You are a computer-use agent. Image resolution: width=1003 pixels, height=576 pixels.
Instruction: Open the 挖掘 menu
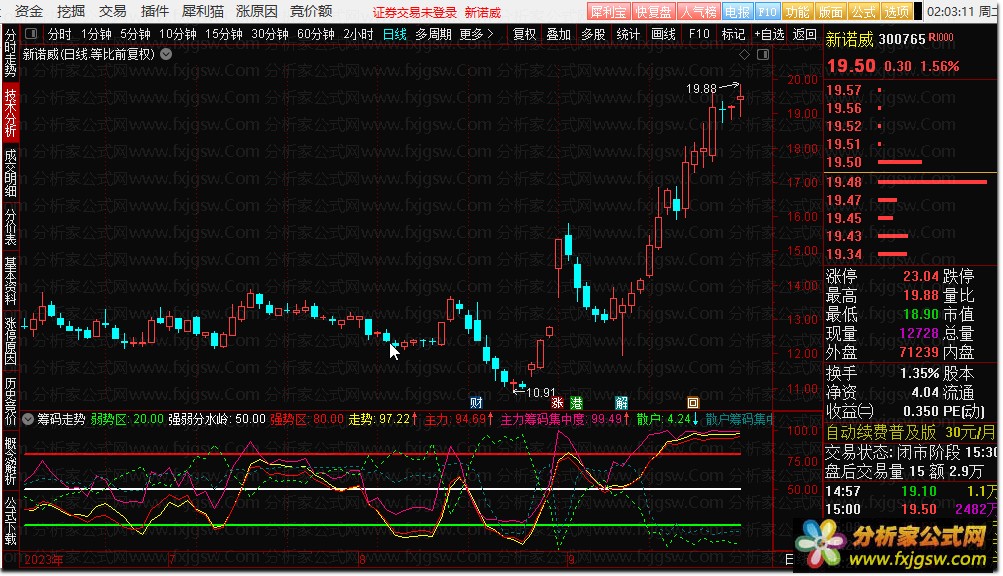coord(71,12)
